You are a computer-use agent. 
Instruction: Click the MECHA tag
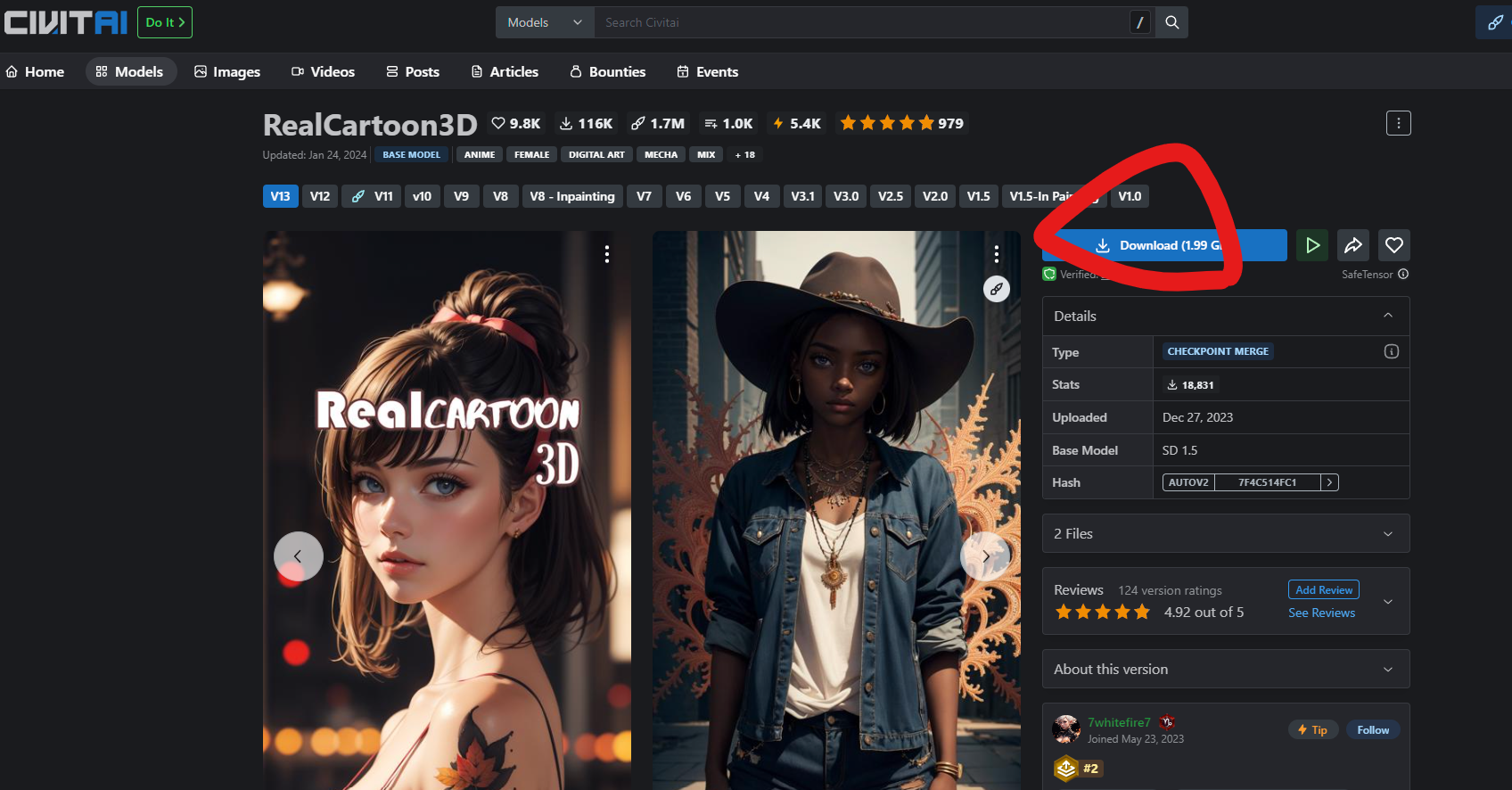coord(661,155)
